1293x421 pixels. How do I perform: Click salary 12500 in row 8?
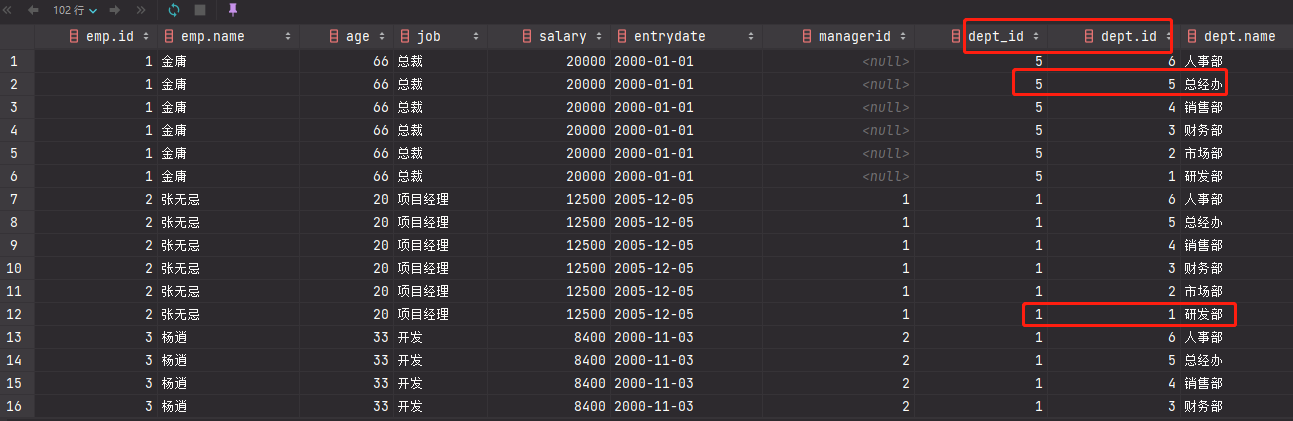(548, 222)
